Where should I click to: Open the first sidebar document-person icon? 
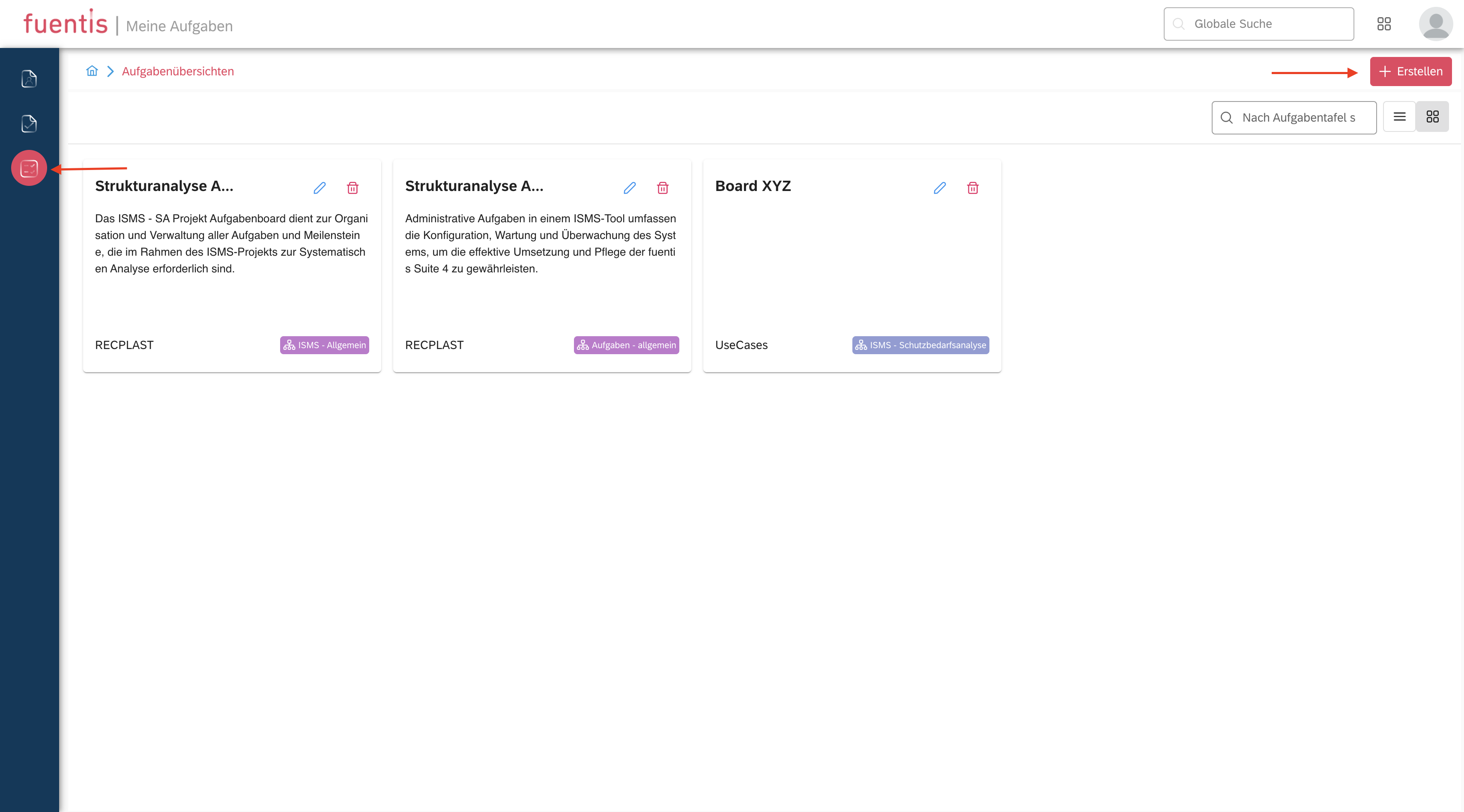click(29, 78)
